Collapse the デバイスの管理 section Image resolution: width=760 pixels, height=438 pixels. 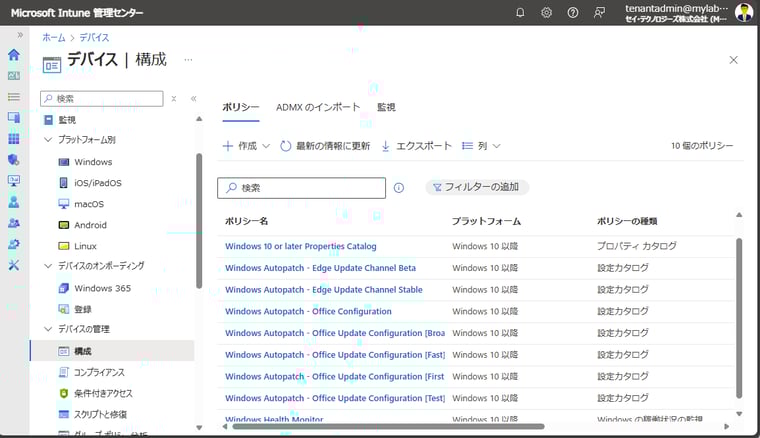(48, 329)
